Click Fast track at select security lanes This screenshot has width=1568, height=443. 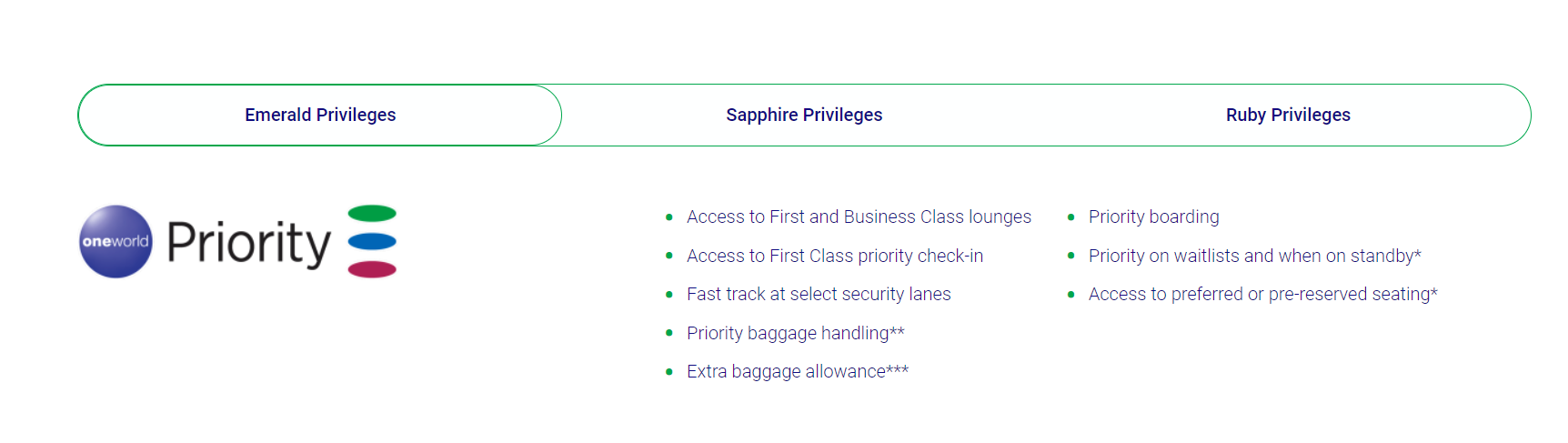819,294
